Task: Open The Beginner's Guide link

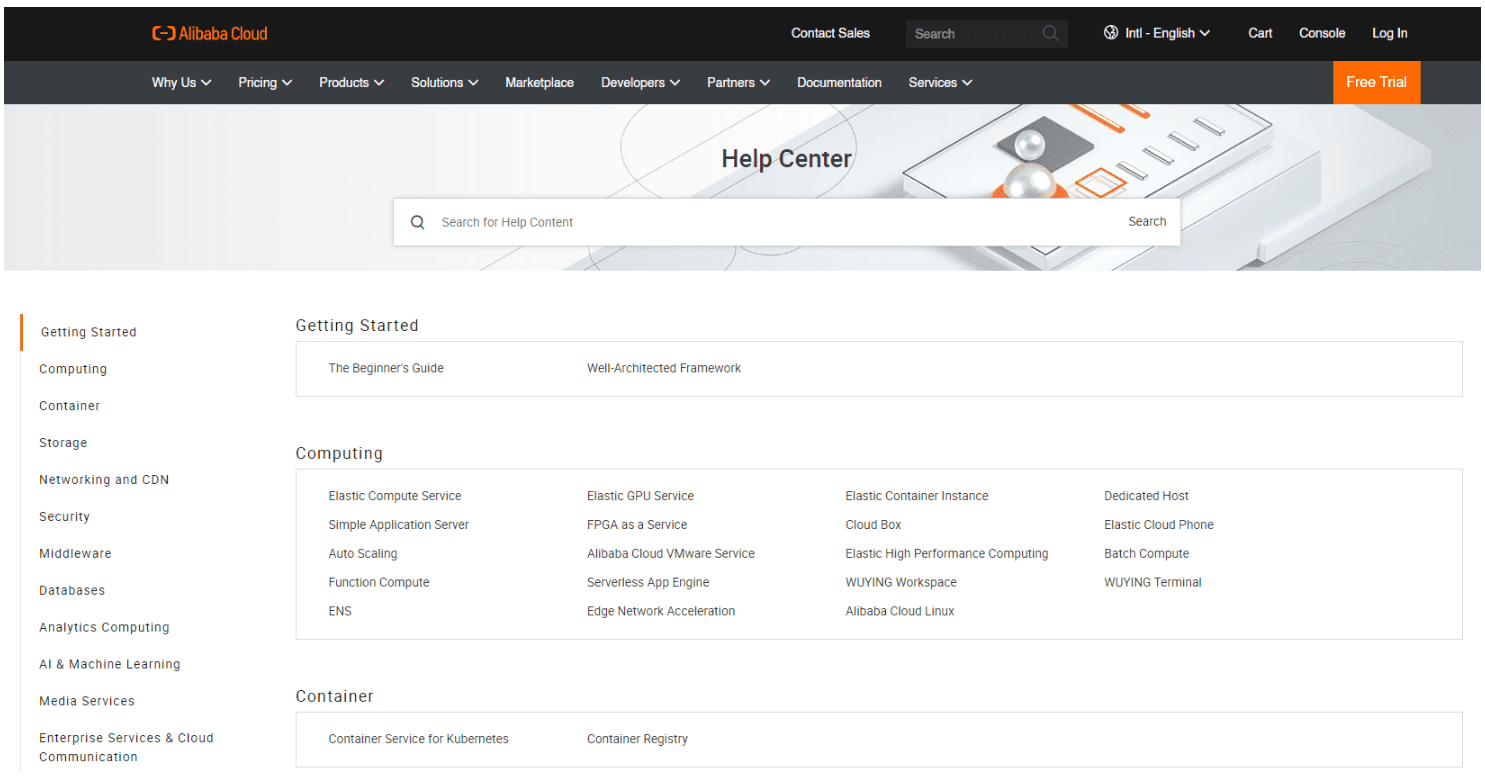Action: tap(386, 368)
